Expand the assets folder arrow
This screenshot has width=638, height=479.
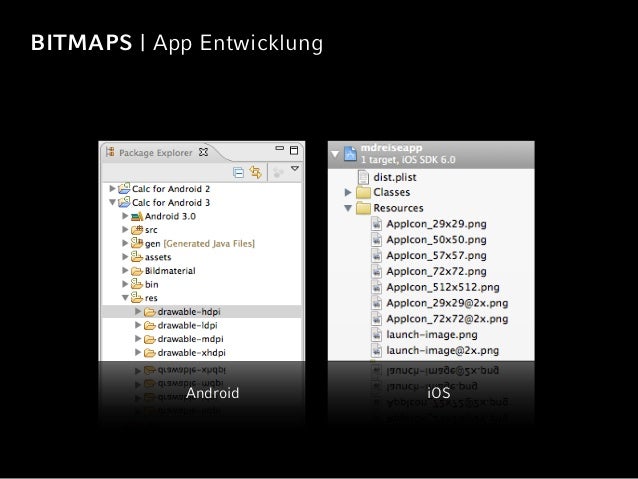[x=125, y=257]
